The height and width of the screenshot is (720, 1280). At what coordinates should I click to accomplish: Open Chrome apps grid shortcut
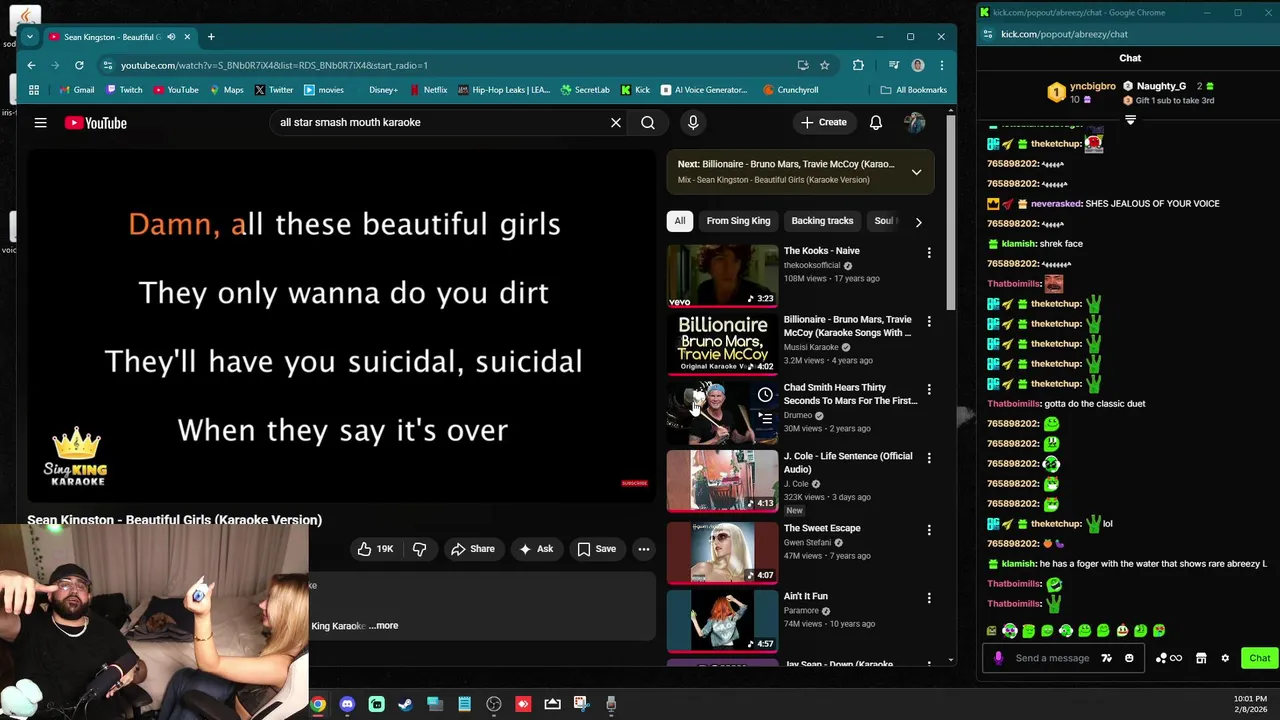point(34,90)
